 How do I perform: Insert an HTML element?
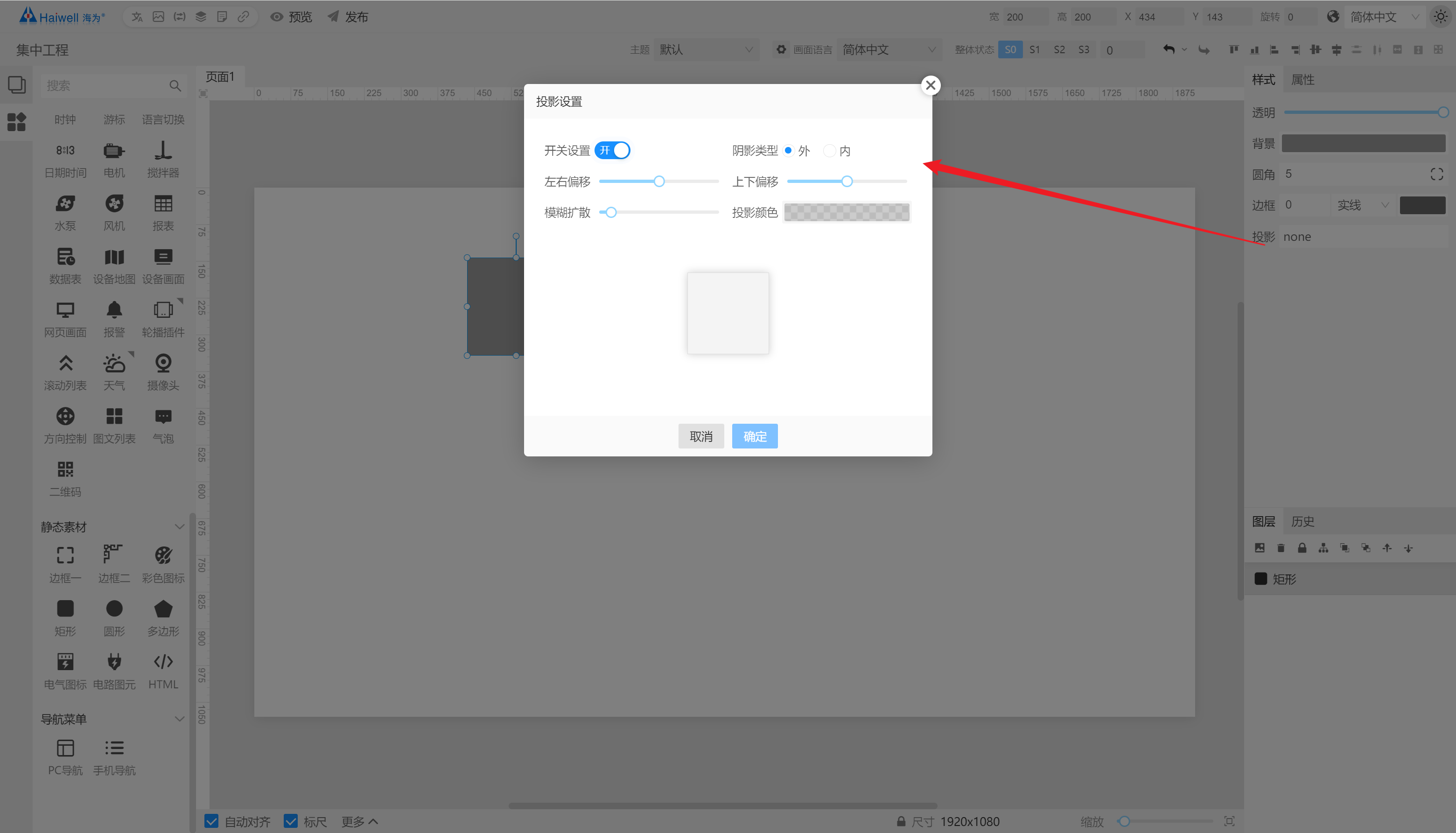pyautogui.click(x=163, y=662)
